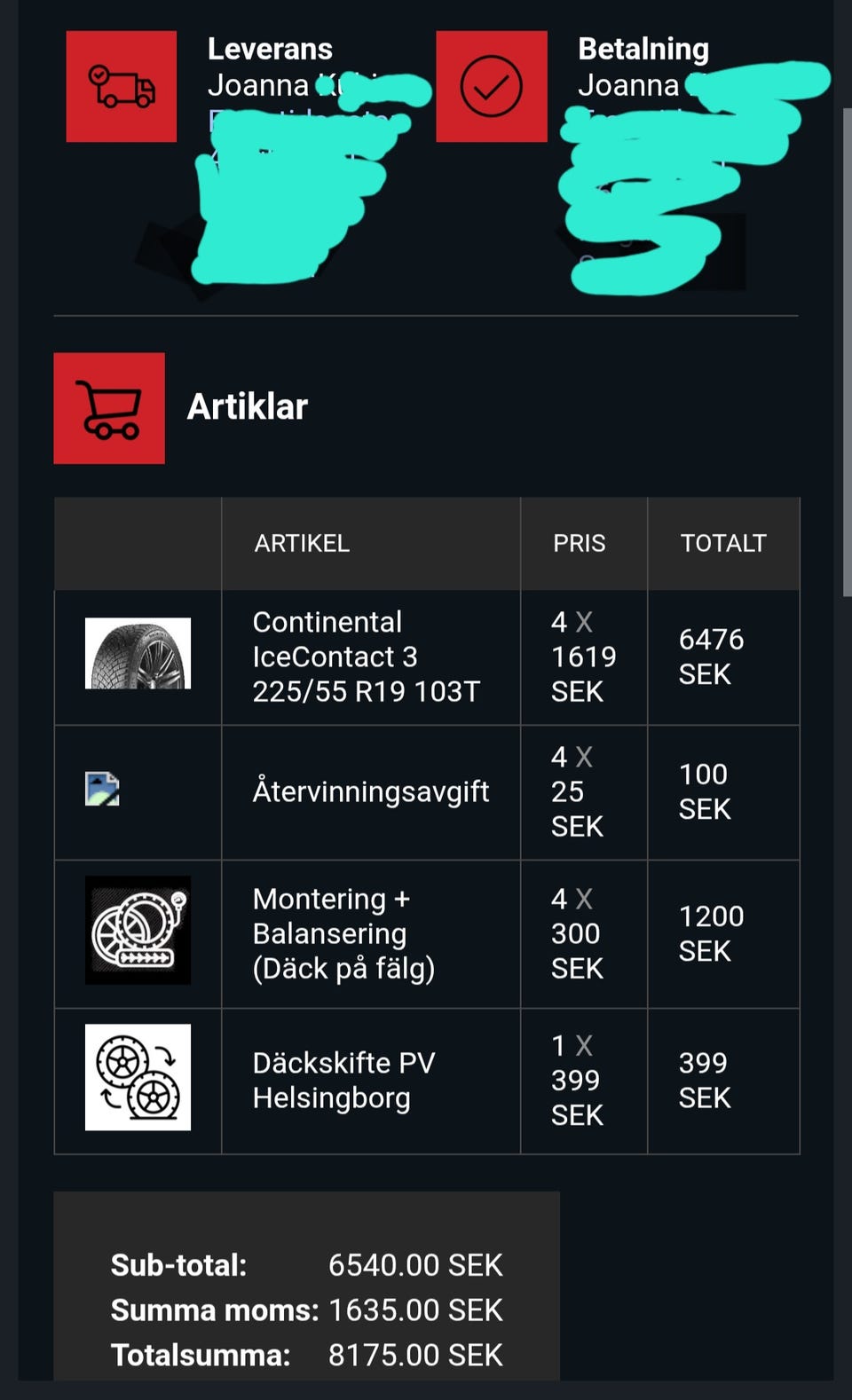Image resolution: width=852 pixels, height=1400 pixels.
Task: Click the Totalsumma 8175.00 SEK amount
Action: (x=415, y=1356)
